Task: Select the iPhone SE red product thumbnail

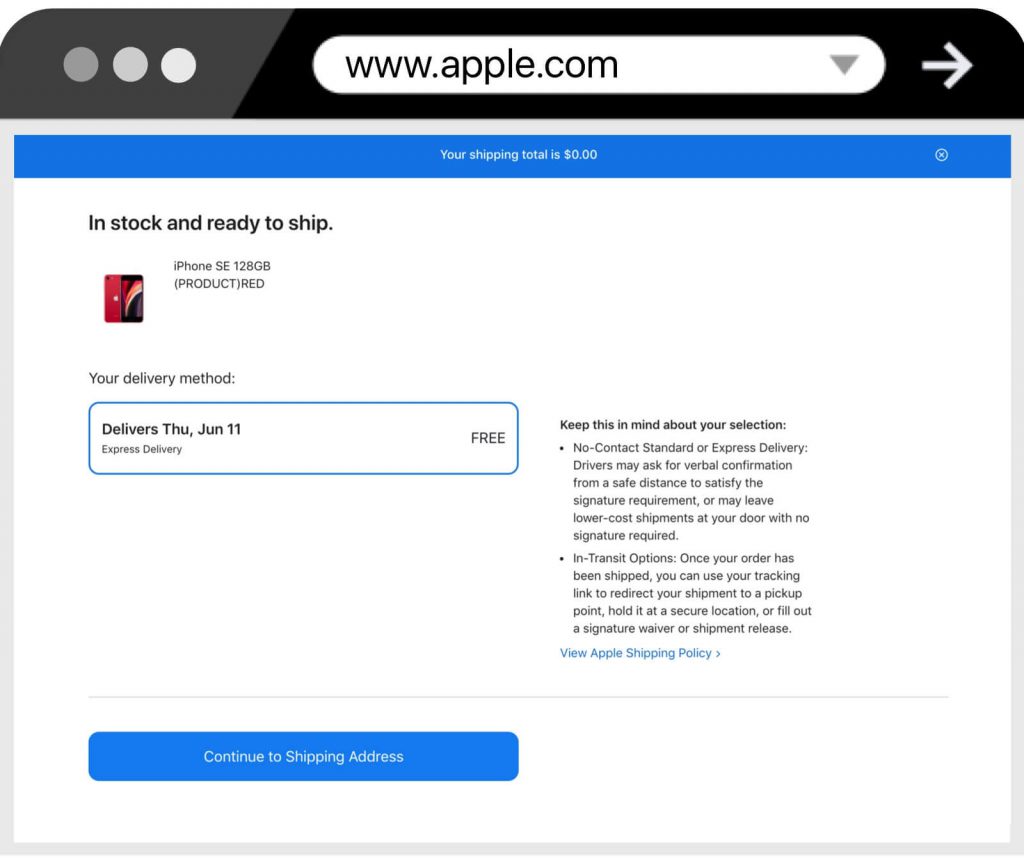Action: click(123, 298)
